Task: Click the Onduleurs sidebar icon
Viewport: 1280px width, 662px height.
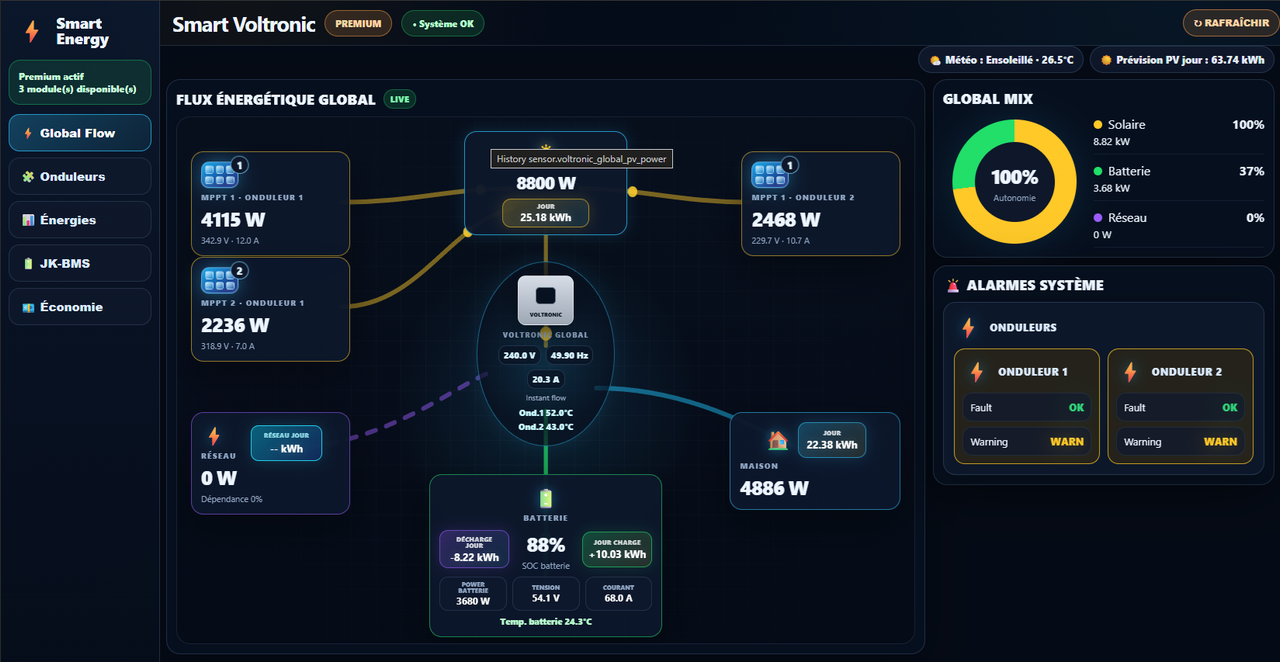Action: pyautogui.click(x=28, y=177)
